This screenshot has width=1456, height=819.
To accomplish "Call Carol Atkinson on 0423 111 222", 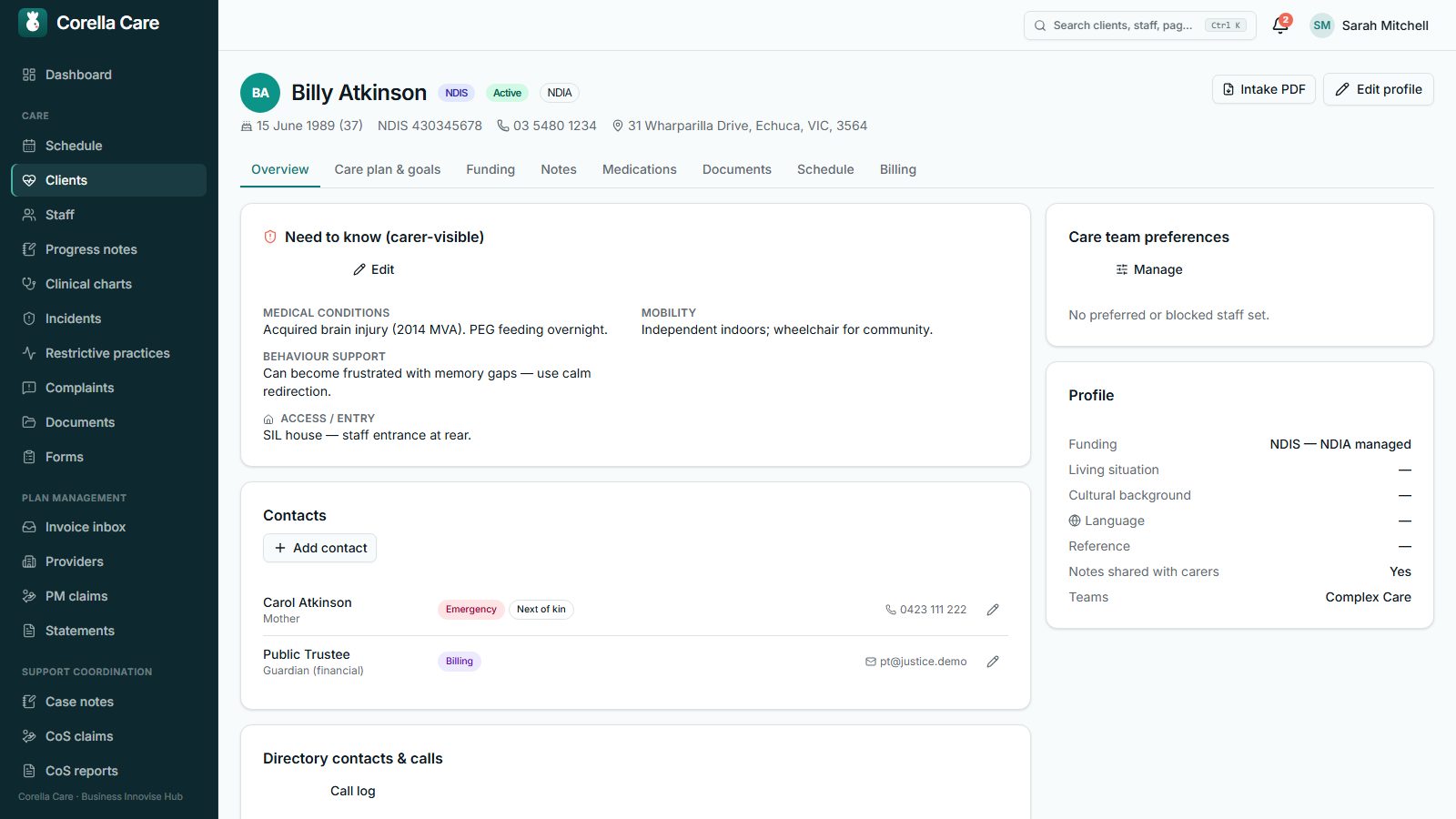I will coord(926,610).
